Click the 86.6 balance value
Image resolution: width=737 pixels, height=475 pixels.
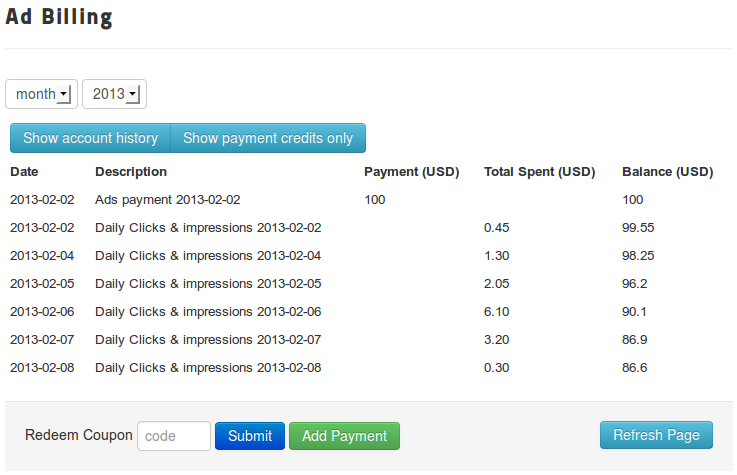coord(634,368)
